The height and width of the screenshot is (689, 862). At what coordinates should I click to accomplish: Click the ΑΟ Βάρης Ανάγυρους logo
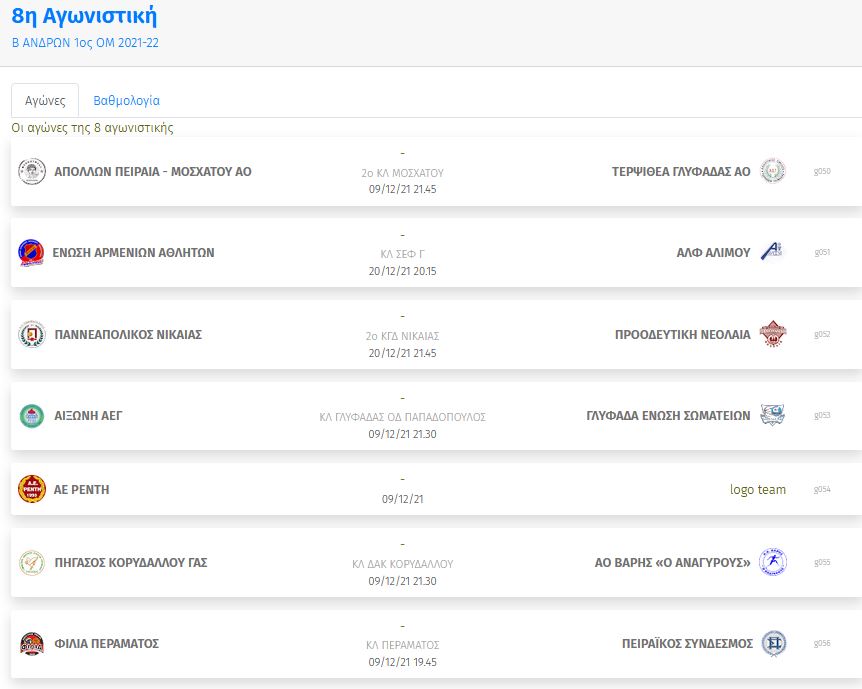(772, 562)
